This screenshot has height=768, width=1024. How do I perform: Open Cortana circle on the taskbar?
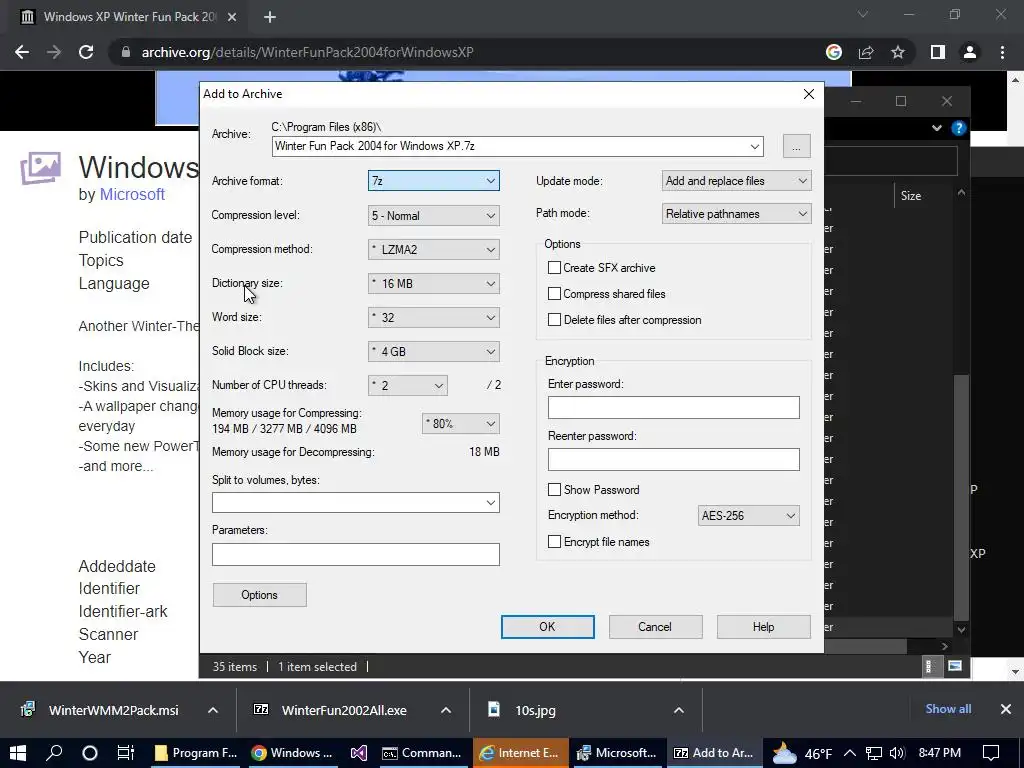pyautogui.click(x=90, y=753)
